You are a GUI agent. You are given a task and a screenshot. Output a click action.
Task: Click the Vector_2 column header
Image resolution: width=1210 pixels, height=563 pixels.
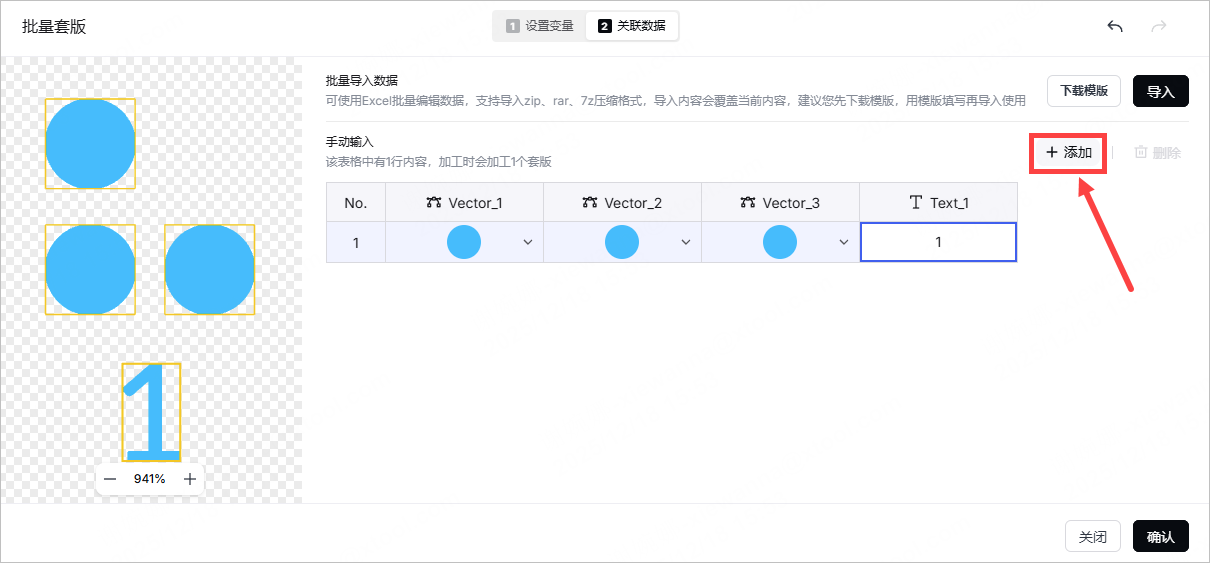coord(622,203)
